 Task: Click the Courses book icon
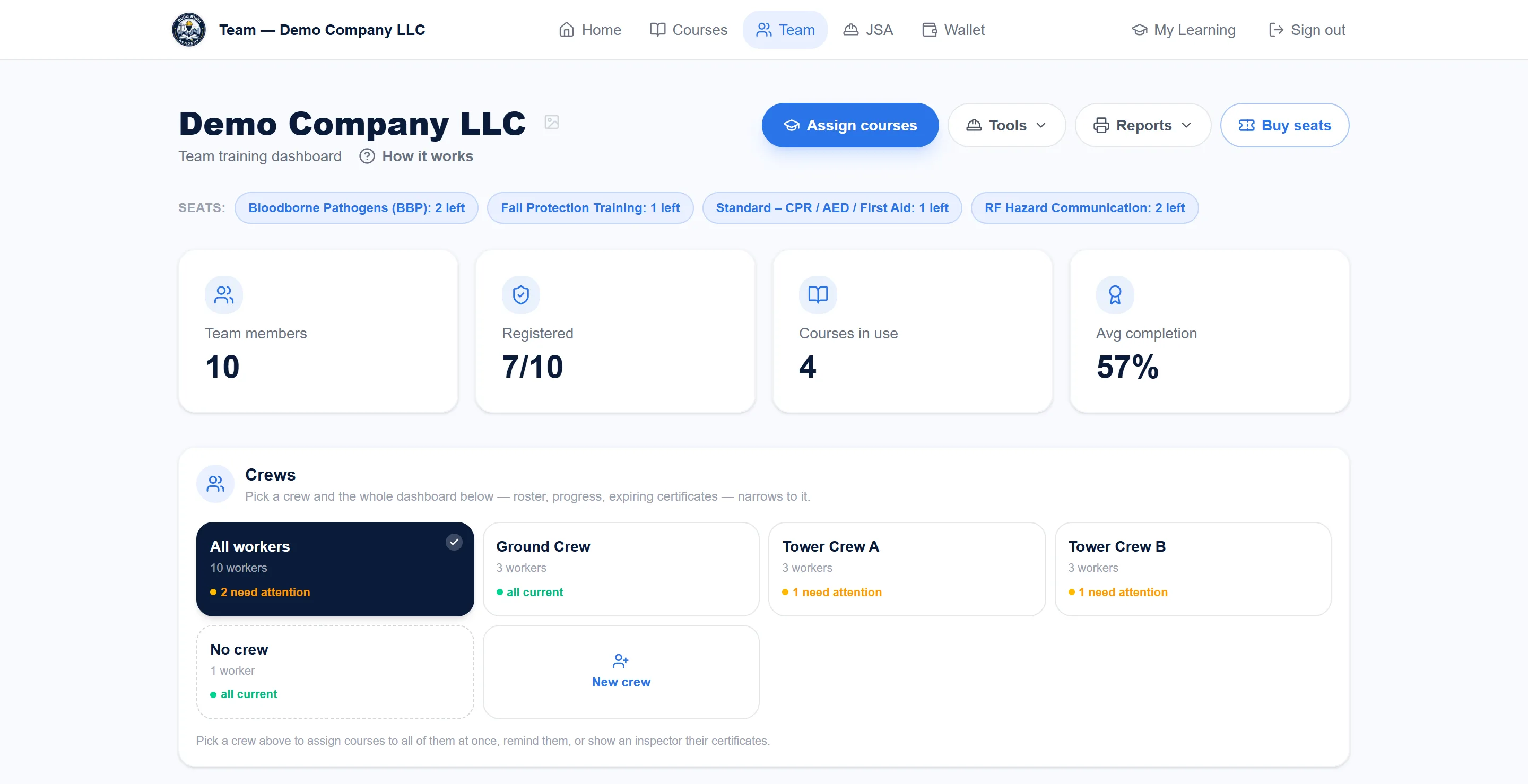[657, 30]
